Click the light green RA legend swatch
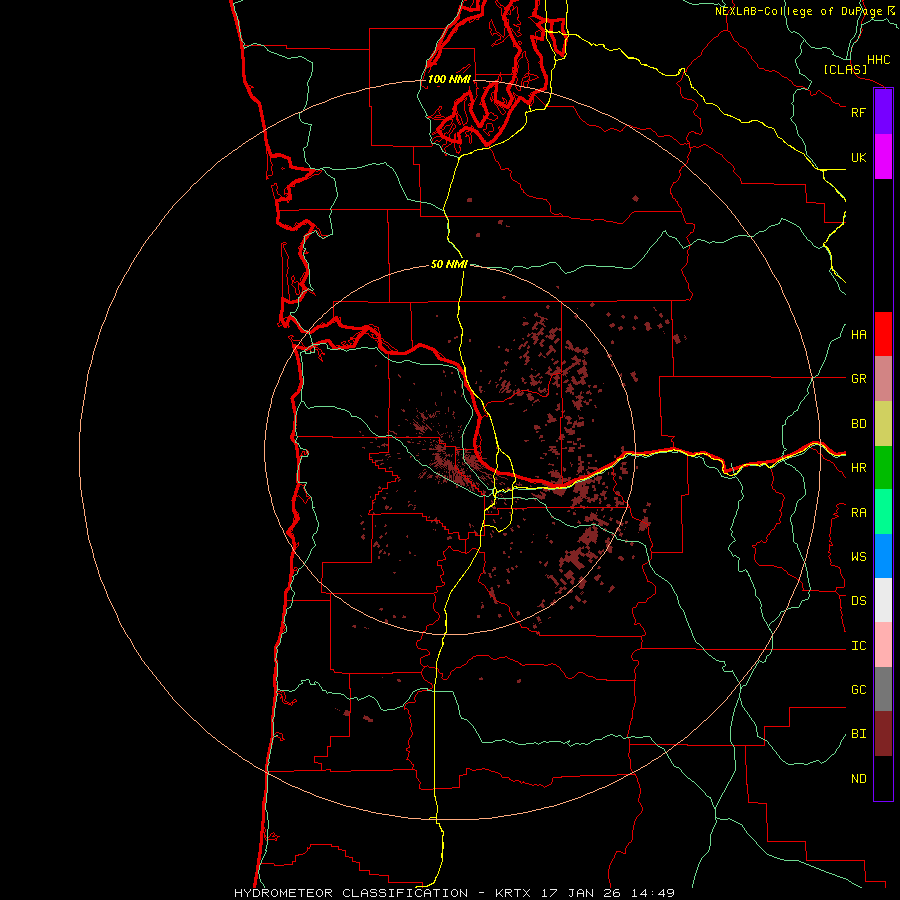The height and width of the screenshot is (900, 900). (x=883, y=512)
